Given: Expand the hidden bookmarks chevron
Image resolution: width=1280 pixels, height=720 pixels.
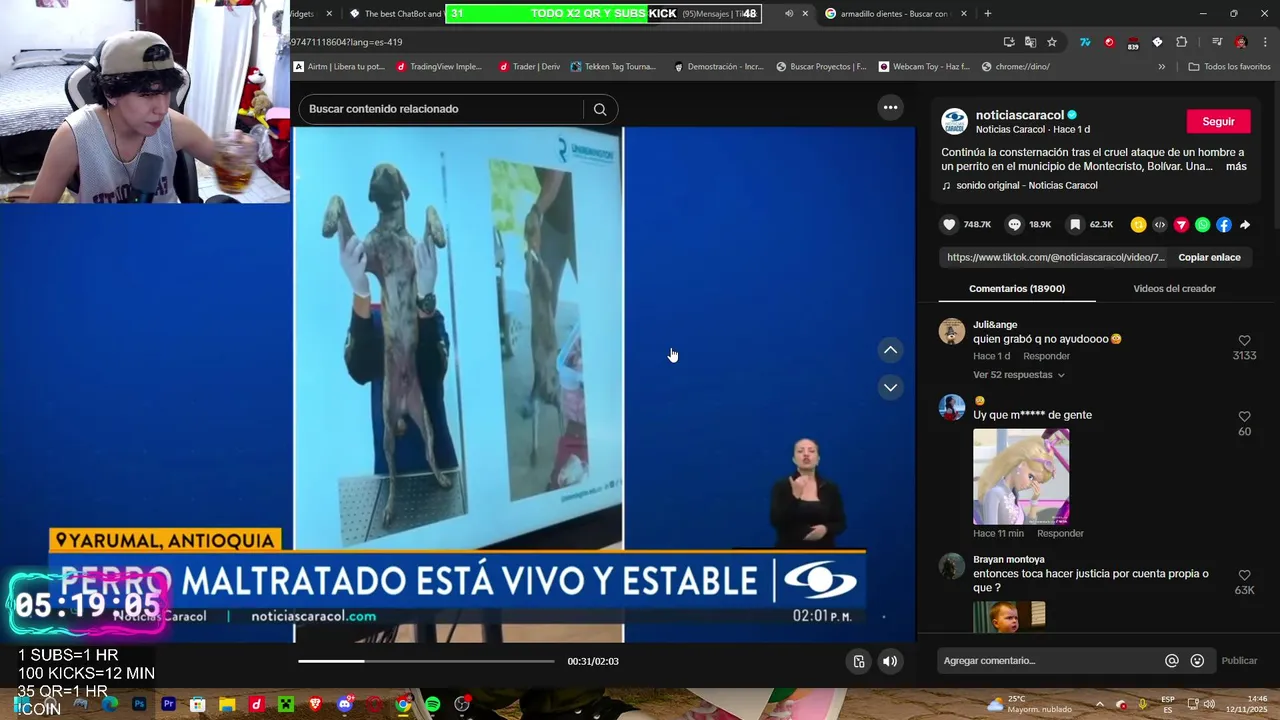Looking at the screenshot, I should pyautogui.click(x=1162, y=67).
